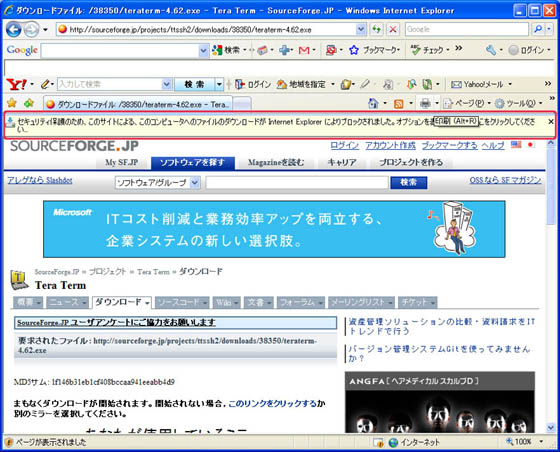Click the status bar security shield icon
560x452 pixels.
[9, 443]
